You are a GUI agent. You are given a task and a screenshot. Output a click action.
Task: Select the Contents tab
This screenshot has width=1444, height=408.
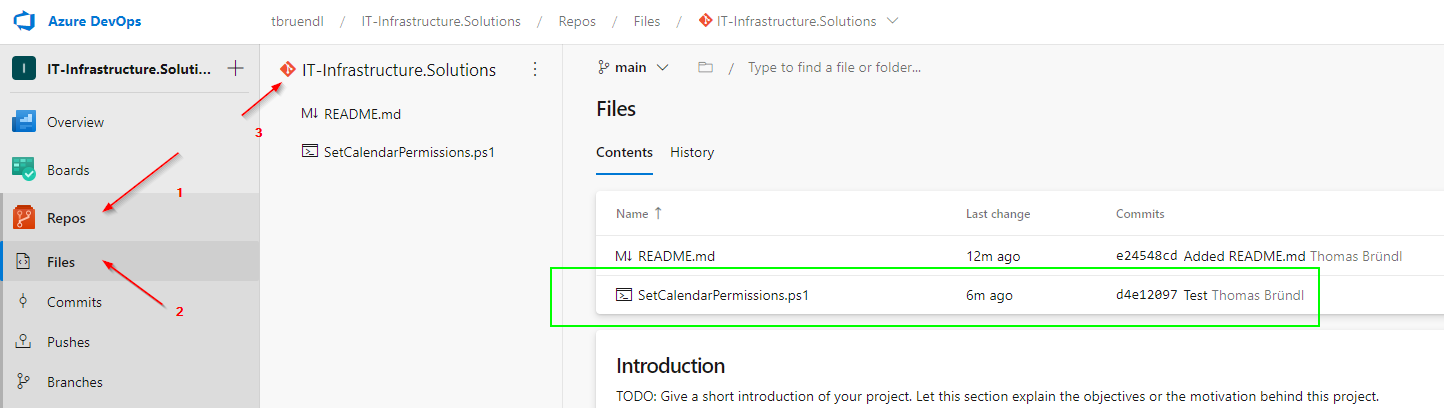(624, 153)
